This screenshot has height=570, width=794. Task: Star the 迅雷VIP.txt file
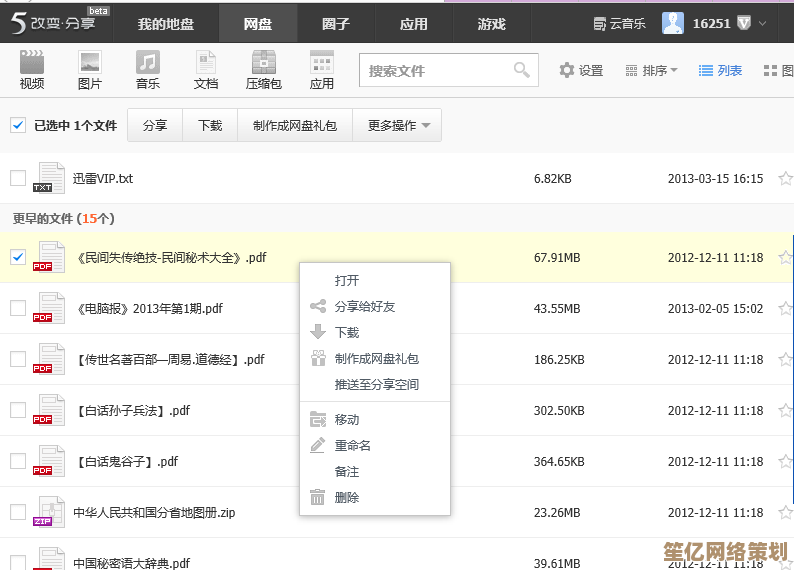tap(785, 178)
